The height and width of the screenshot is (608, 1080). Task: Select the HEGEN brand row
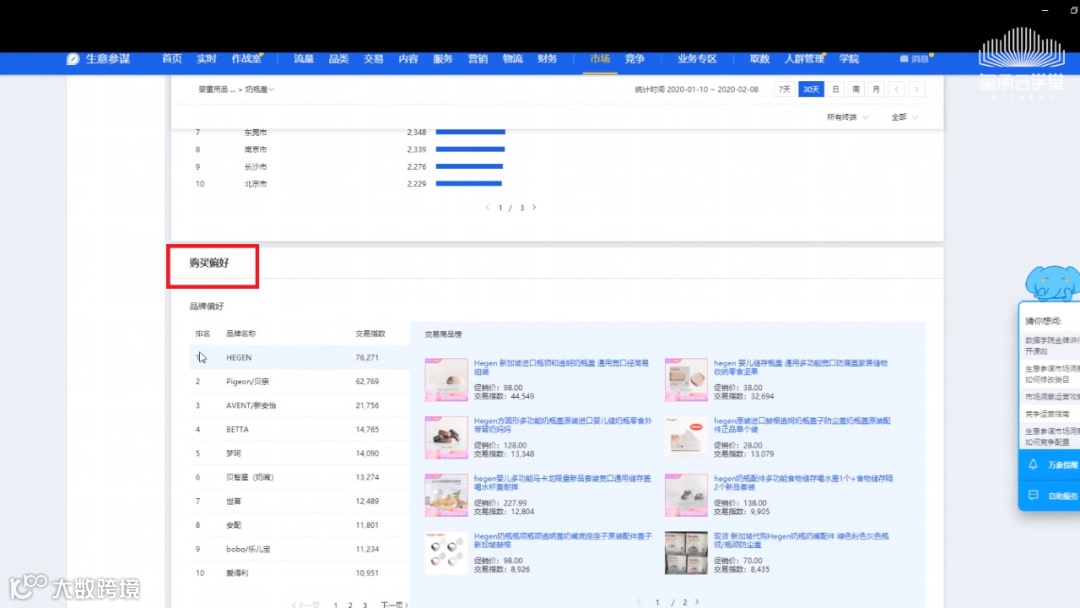click(300, 357)
